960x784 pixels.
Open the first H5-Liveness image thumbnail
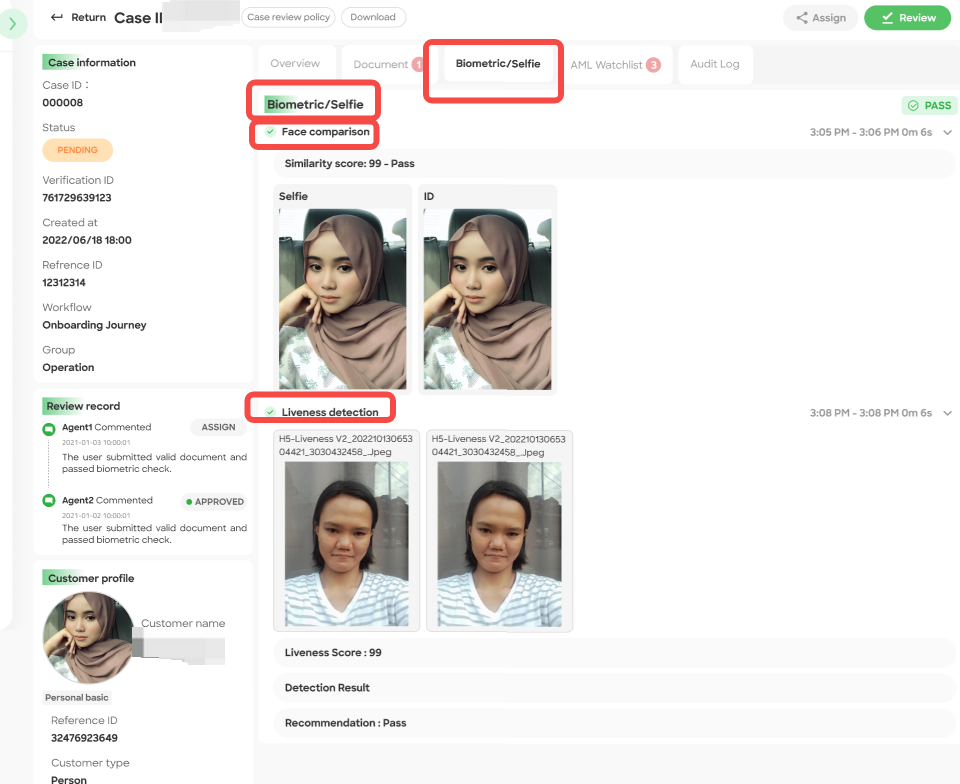pyautogui.click(x=347, y=543)
